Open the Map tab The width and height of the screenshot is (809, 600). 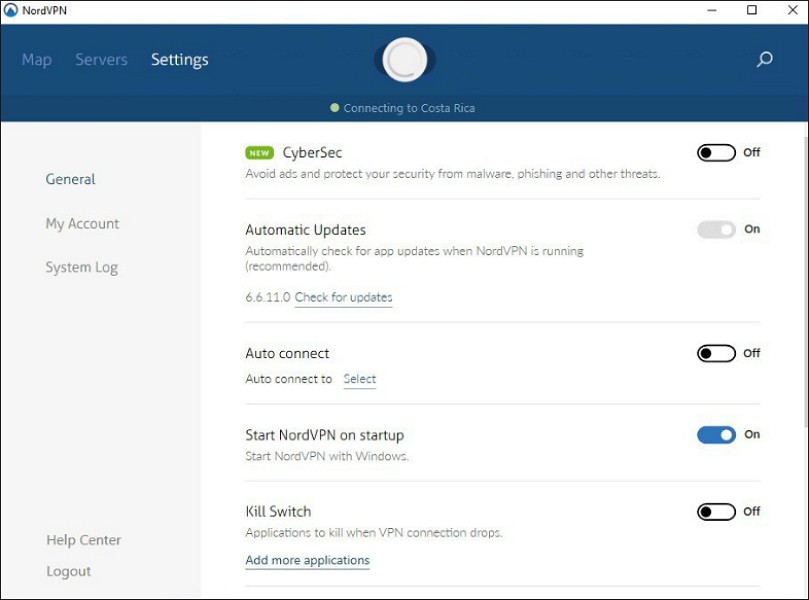37,60
